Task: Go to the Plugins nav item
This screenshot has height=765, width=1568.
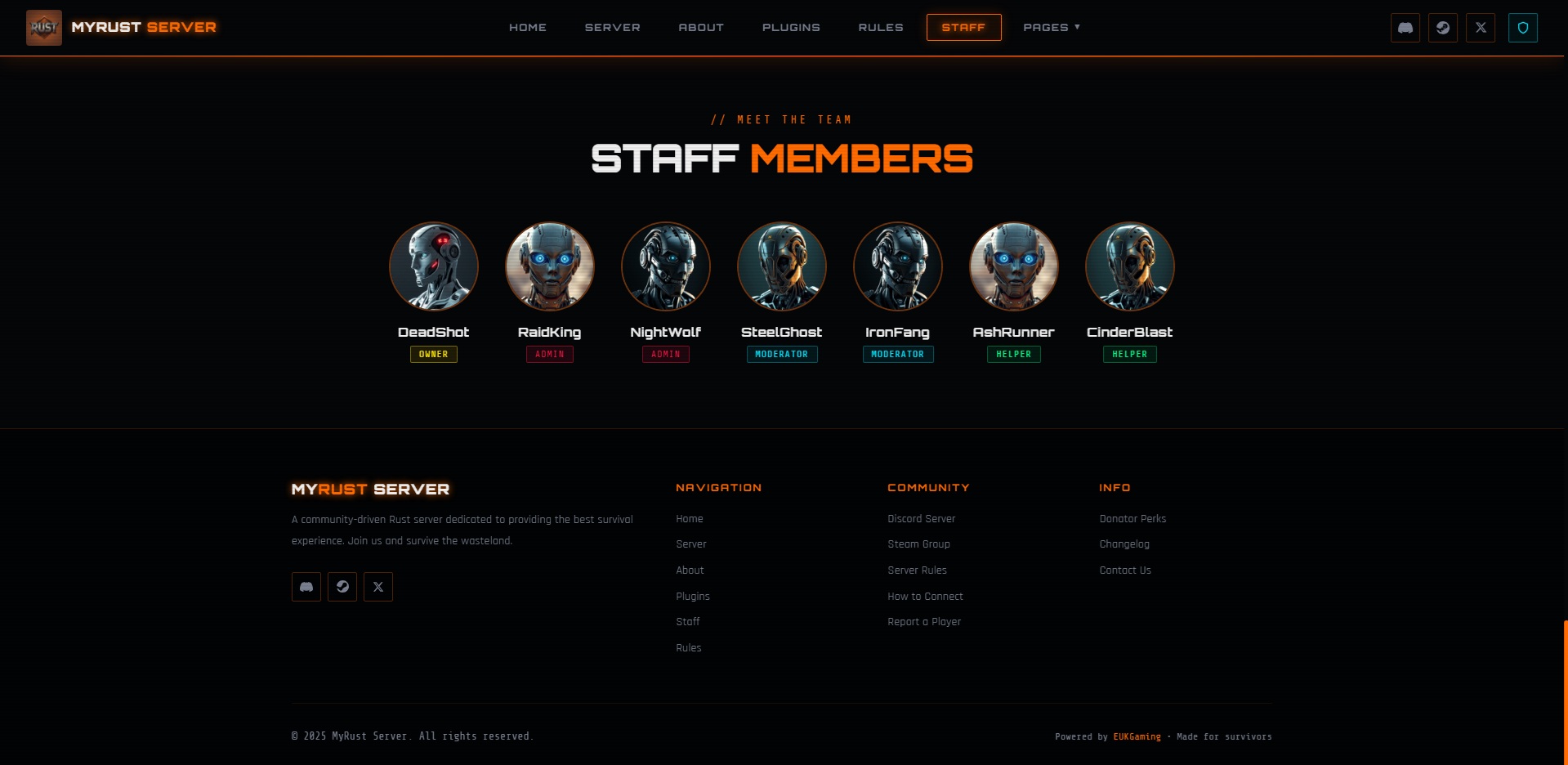Action: pyautogui.click(x=790, y=28)
